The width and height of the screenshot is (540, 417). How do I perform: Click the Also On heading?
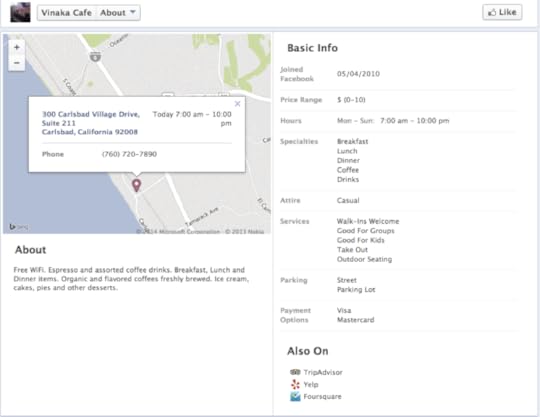tap(308, 351)
